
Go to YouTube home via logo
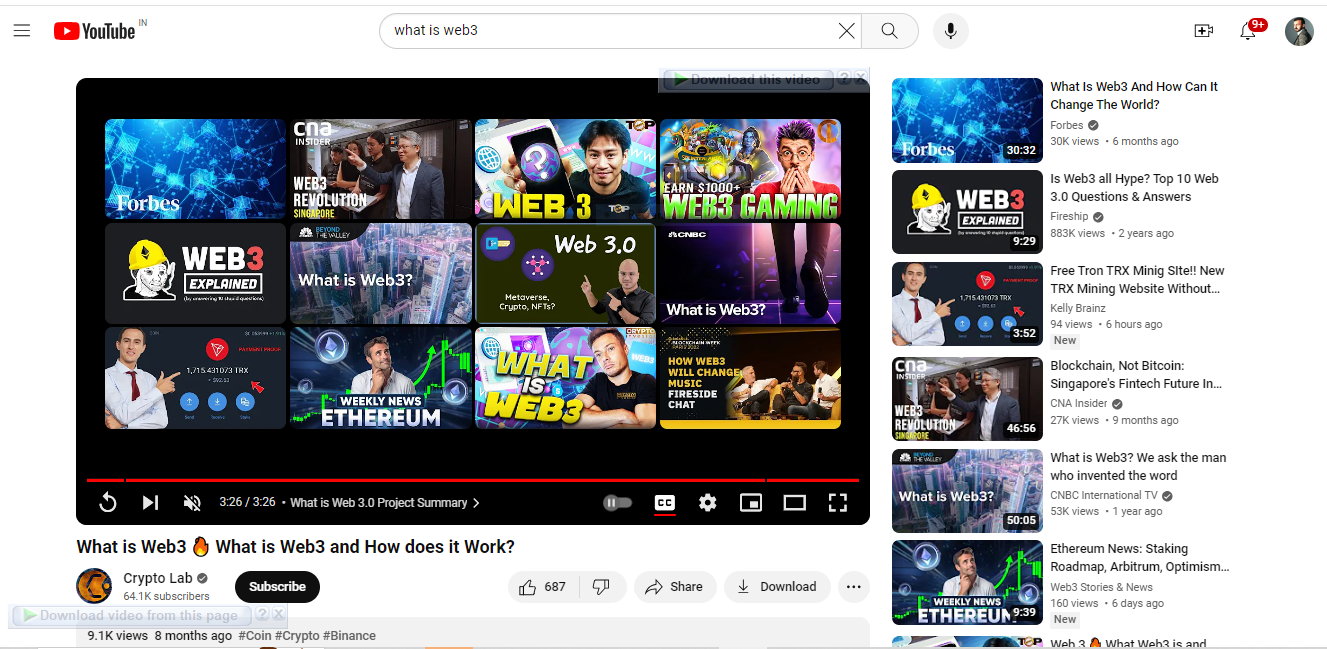[95, 31]
